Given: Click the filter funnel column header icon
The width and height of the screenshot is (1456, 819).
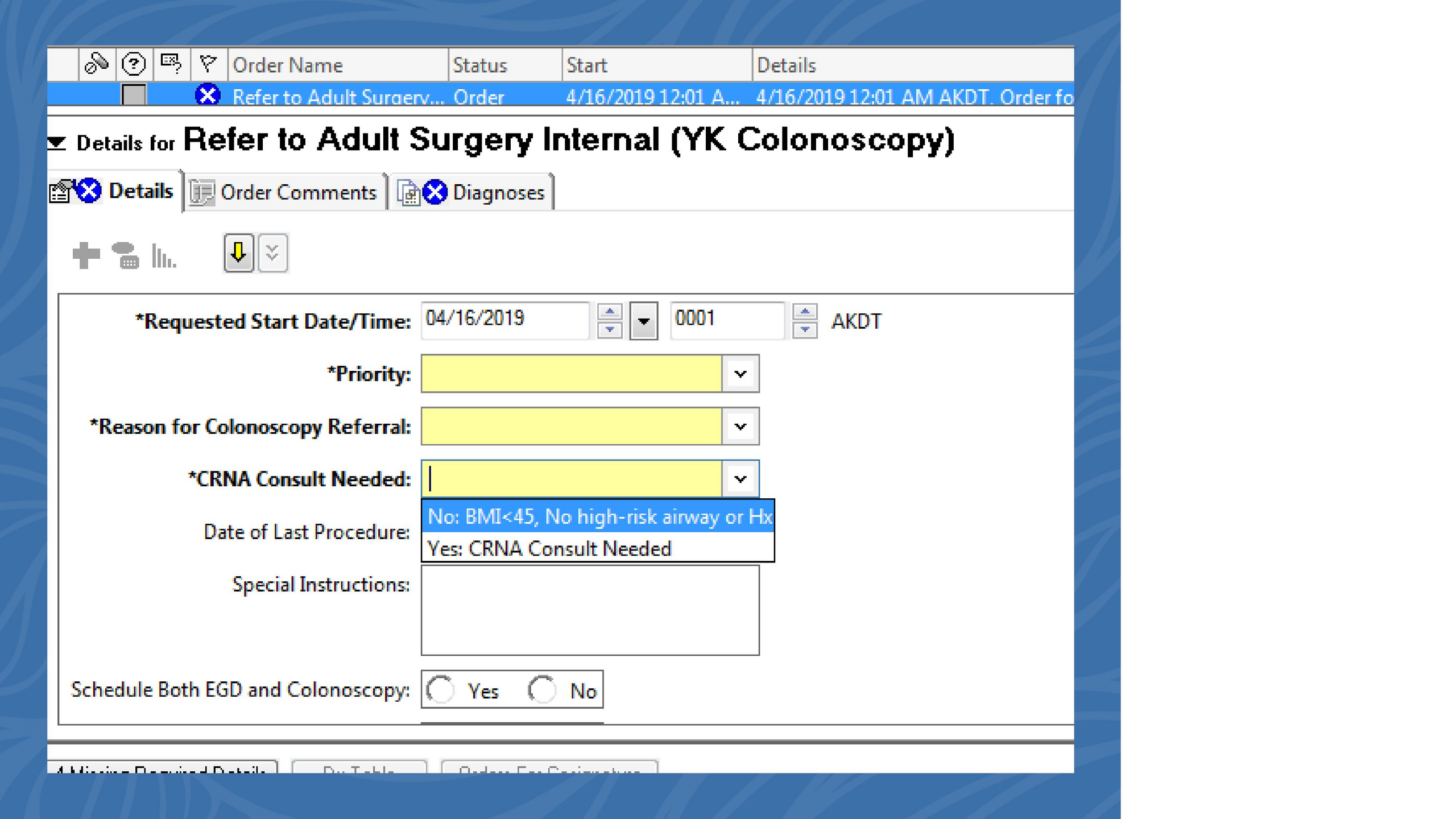Looking at the screenshot, I should 208,63.
